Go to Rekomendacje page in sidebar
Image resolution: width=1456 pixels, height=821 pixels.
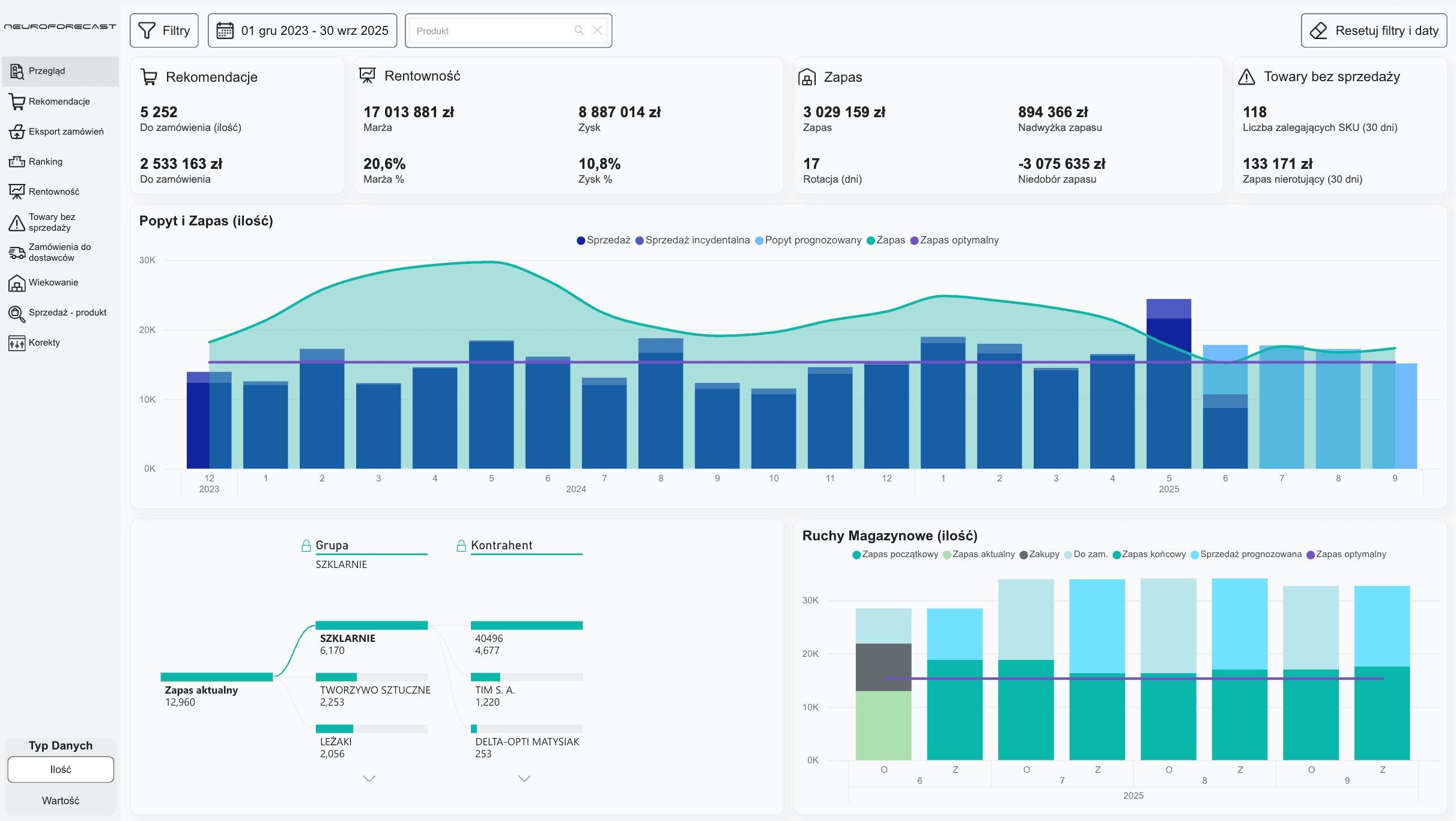pos(61,102)
